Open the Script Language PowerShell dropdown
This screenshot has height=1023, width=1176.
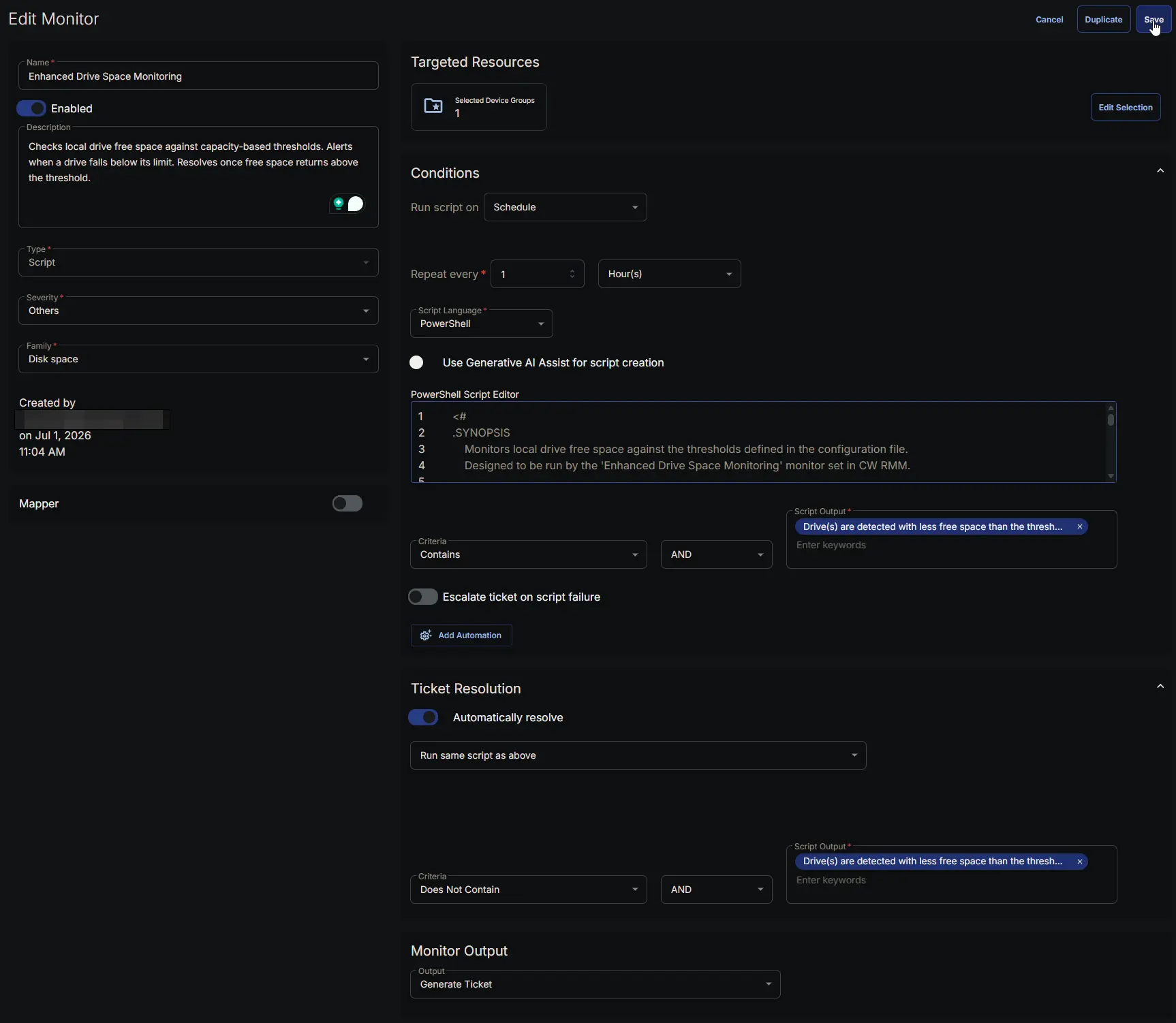(x=482, y=324)
